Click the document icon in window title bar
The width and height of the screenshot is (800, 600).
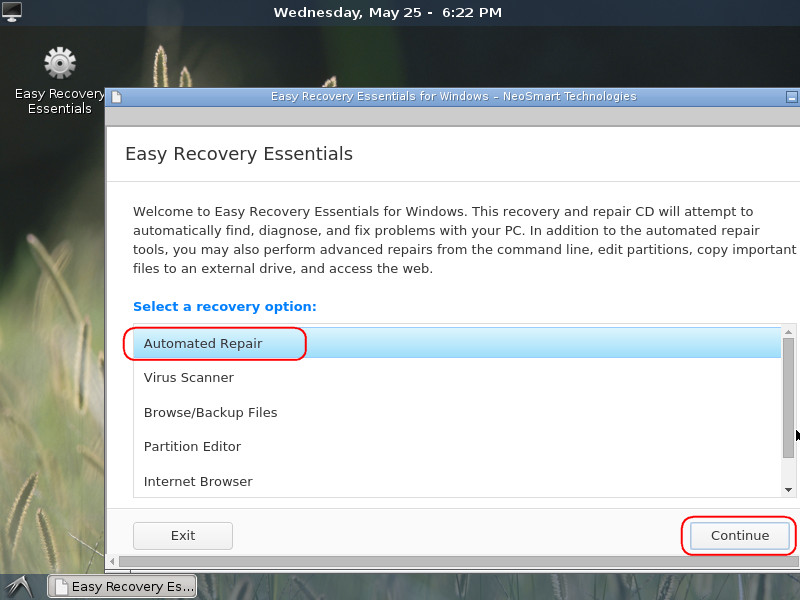(x=116, y=96)
